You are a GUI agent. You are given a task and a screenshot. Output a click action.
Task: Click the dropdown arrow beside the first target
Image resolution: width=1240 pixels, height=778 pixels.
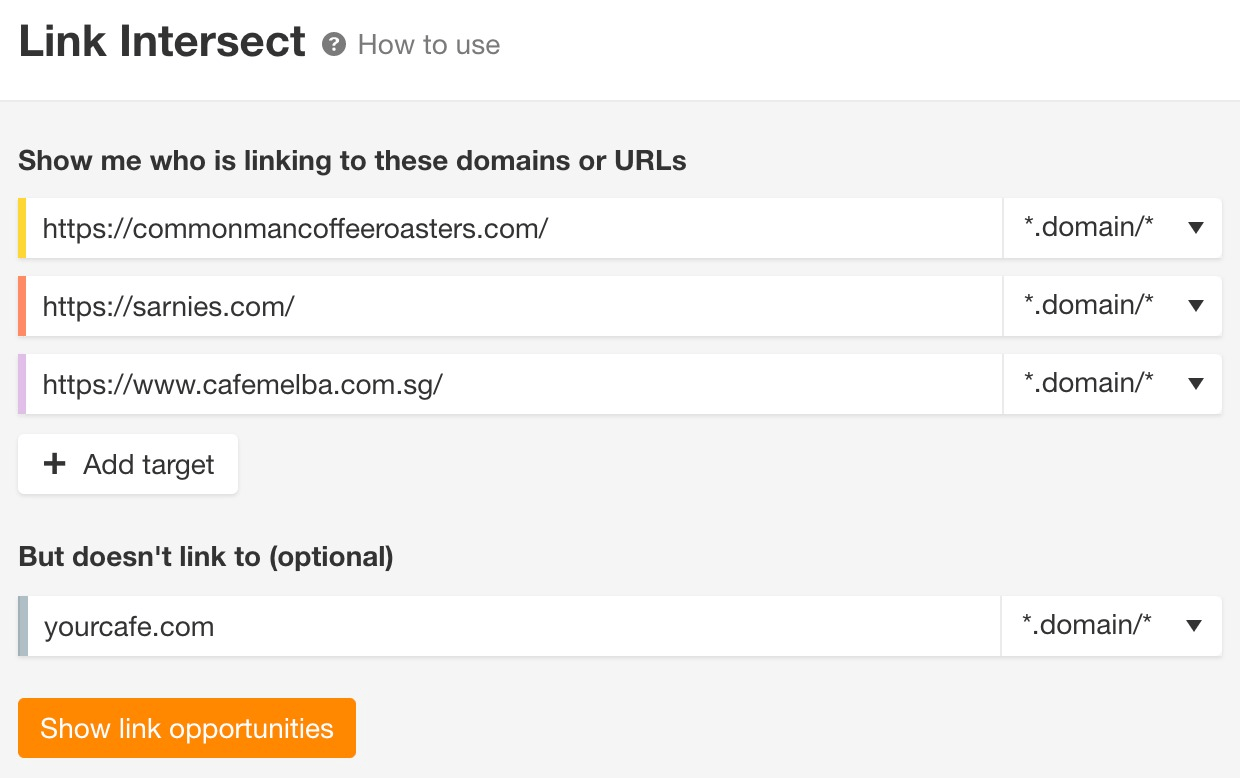pos(1196,228)
